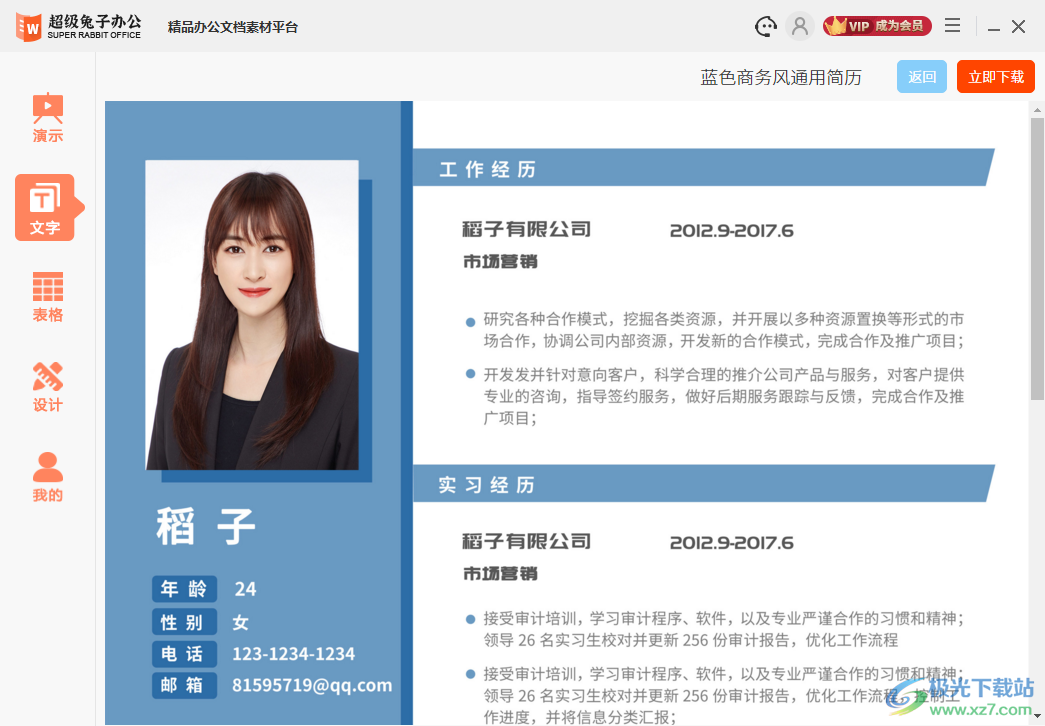Open the 演示 presentation section

click(x=47, y=117)
